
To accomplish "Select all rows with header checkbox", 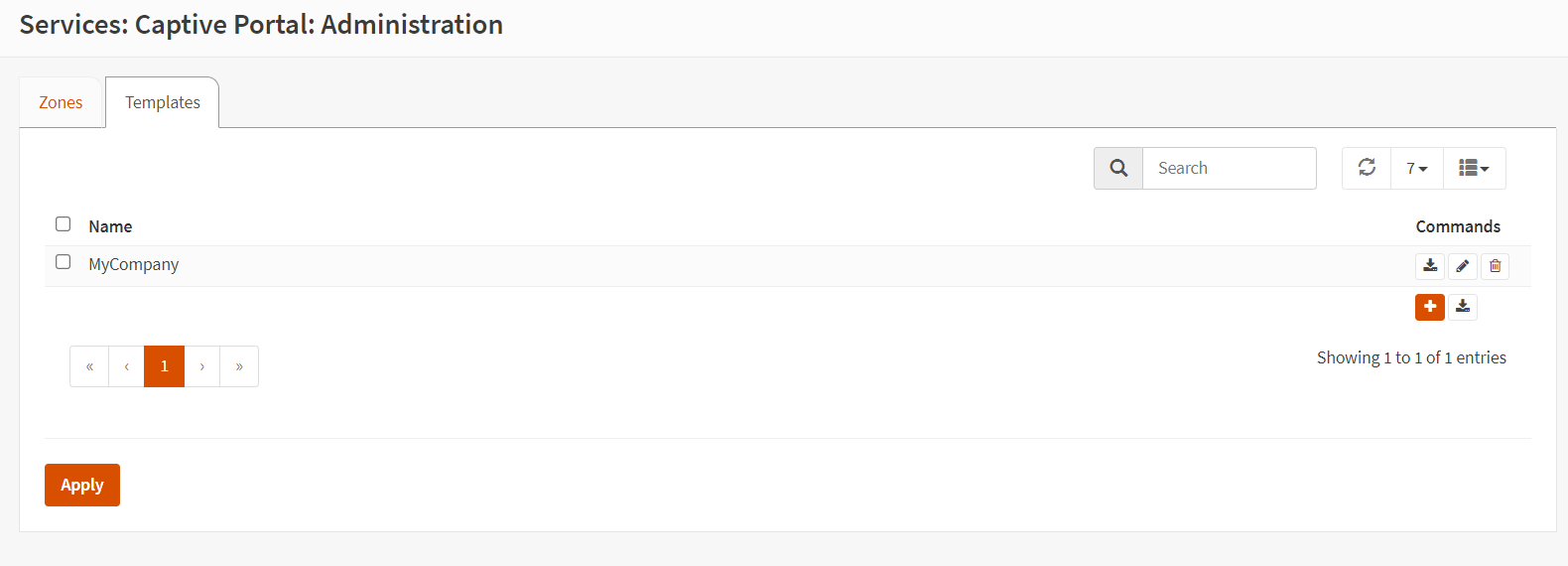I will 64,224.
